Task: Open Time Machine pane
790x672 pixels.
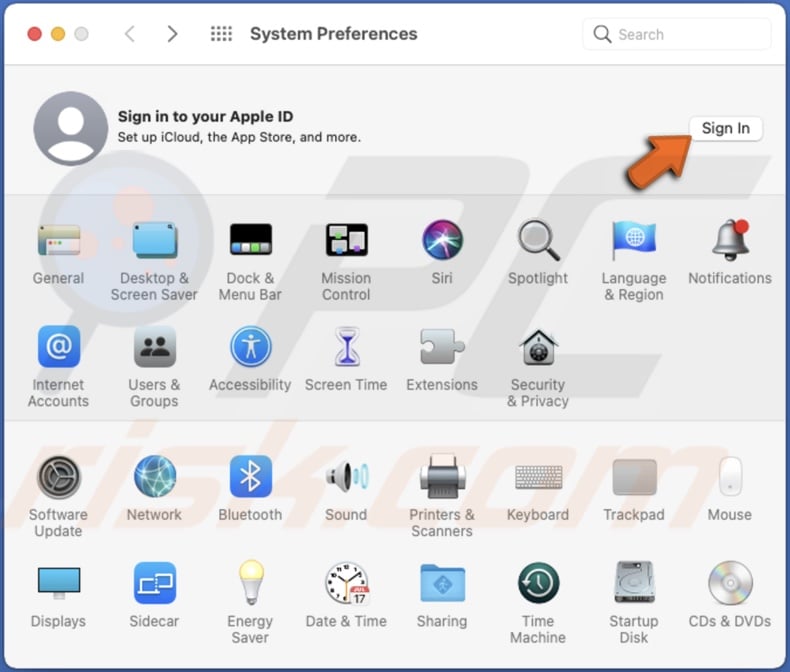Action: pos(538,583)
